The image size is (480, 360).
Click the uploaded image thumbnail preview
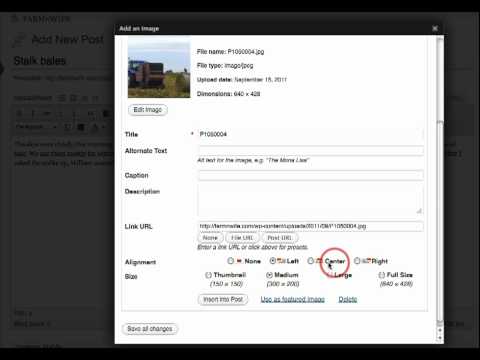tap(159, 68)
